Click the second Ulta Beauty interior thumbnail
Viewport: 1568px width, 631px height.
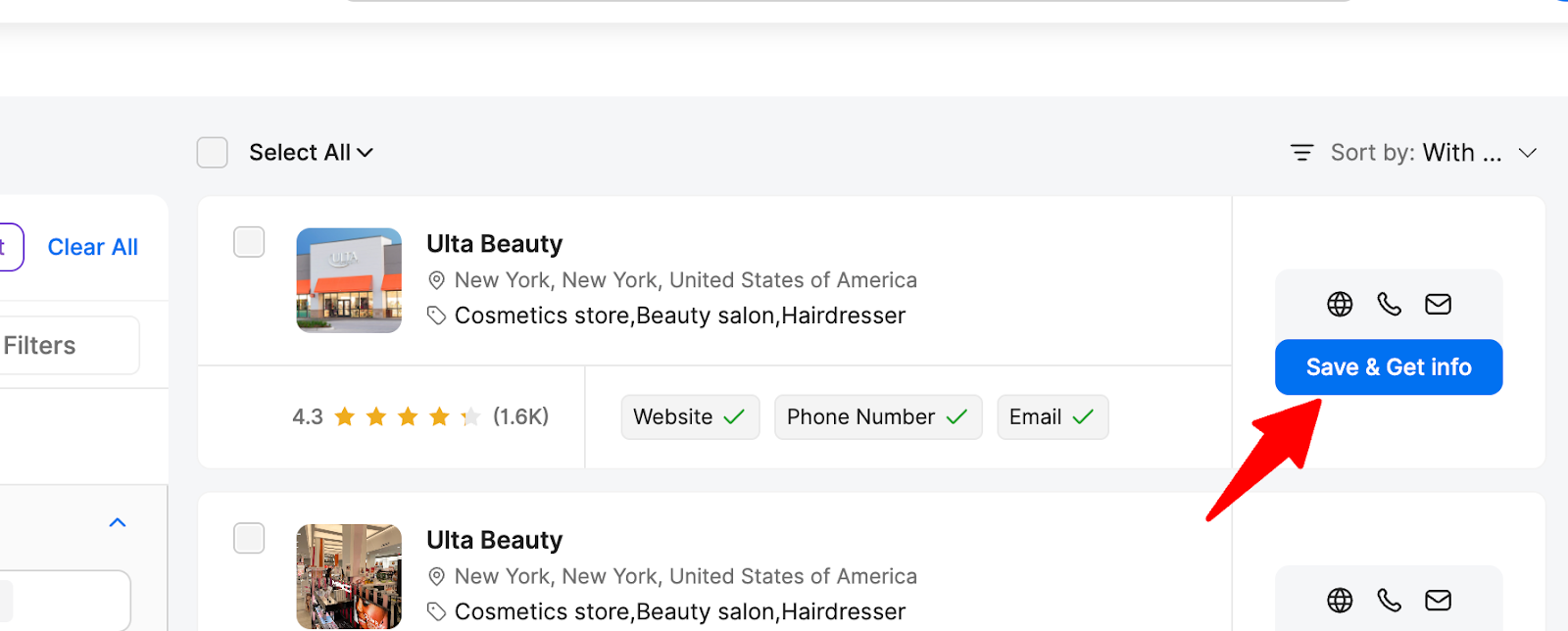coord(349,576)
